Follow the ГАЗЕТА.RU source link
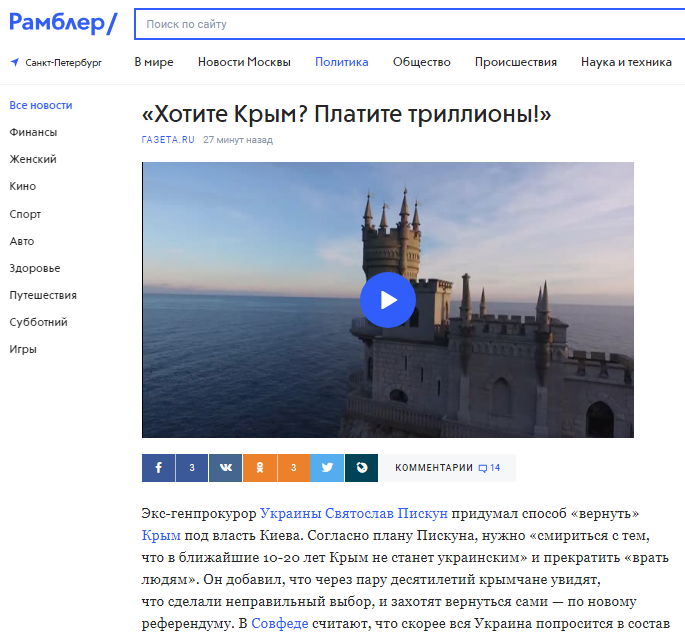 click(x=168, y=140)
